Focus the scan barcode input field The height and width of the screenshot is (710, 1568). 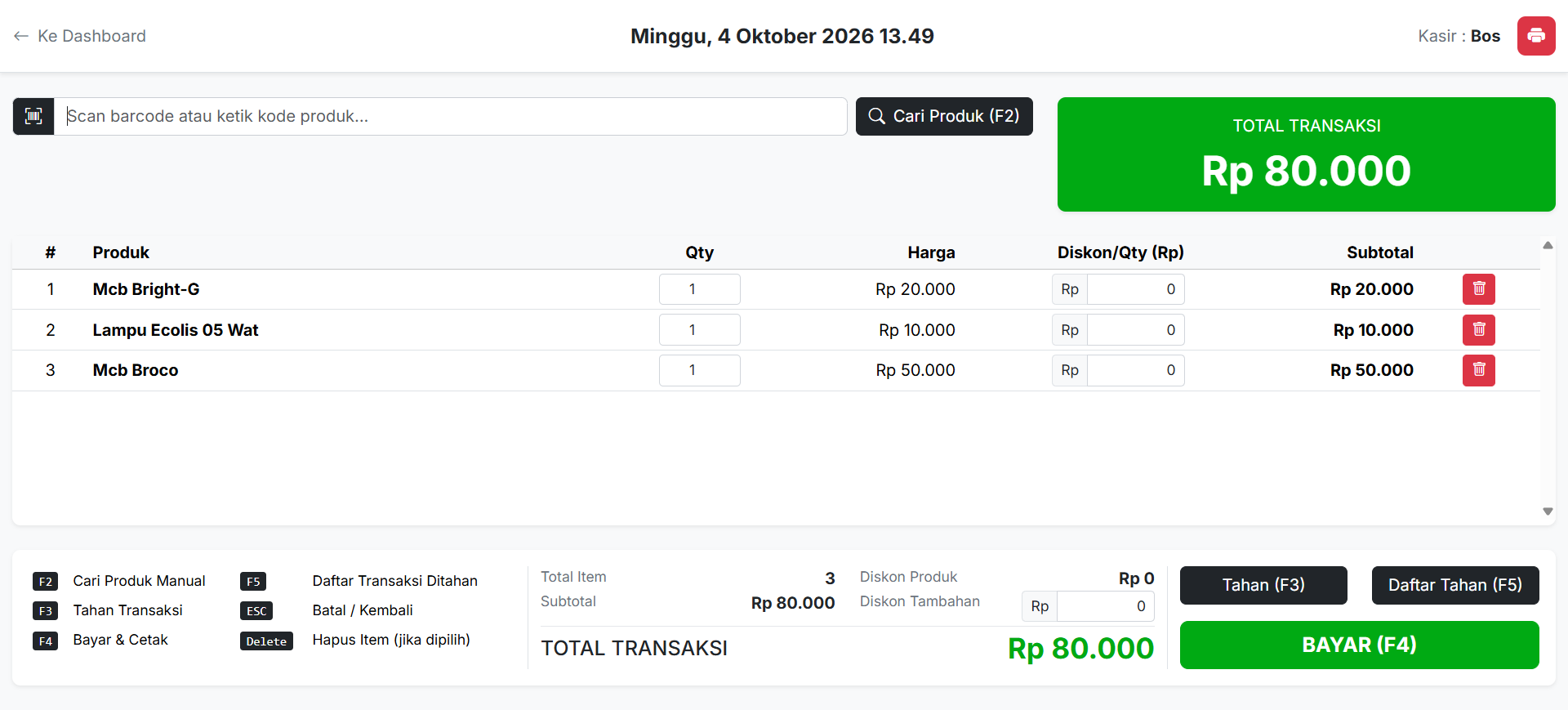pyautogui.click(x=450, y=116)
